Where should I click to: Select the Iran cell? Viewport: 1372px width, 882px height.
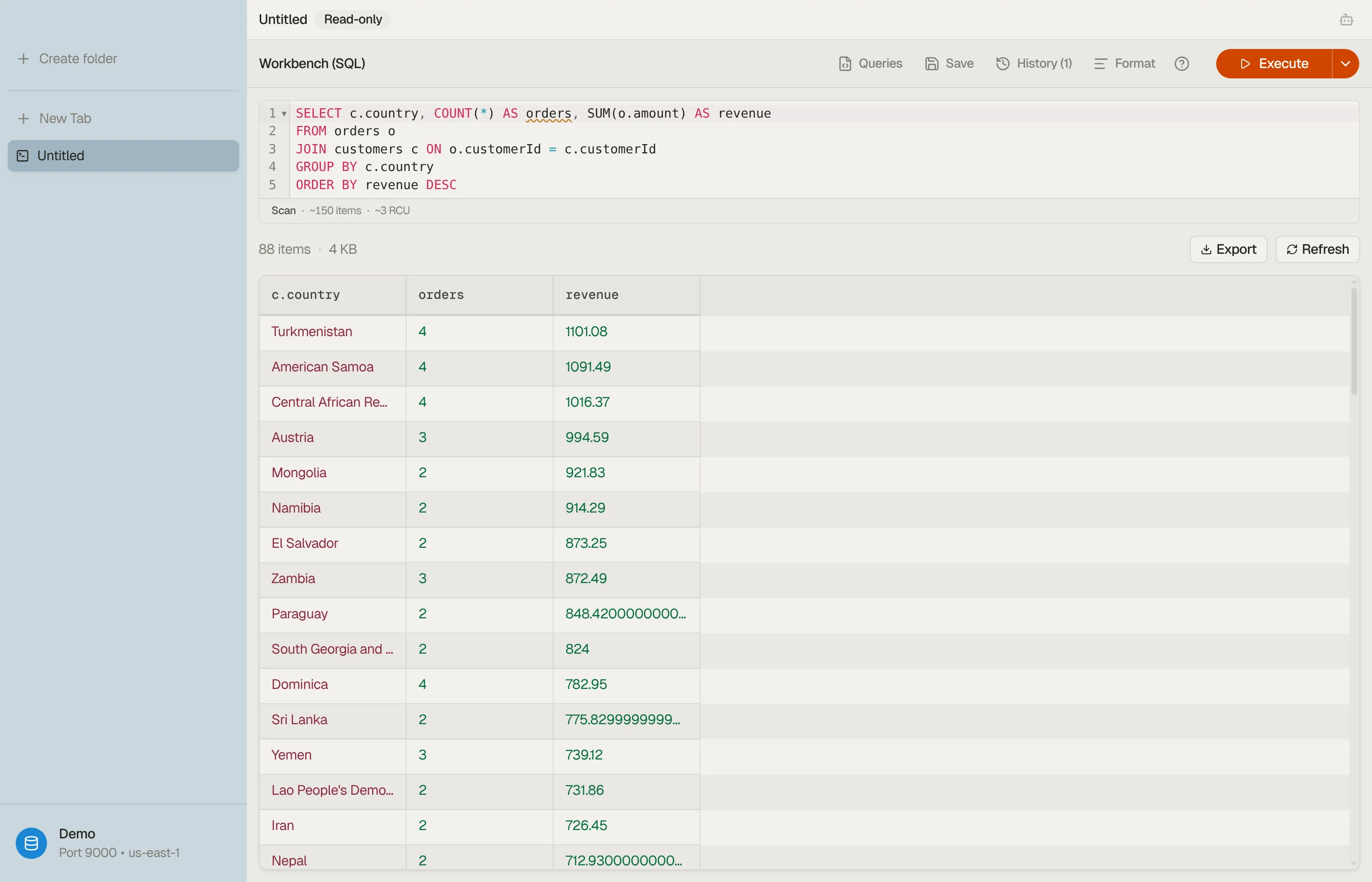(333, 826)
